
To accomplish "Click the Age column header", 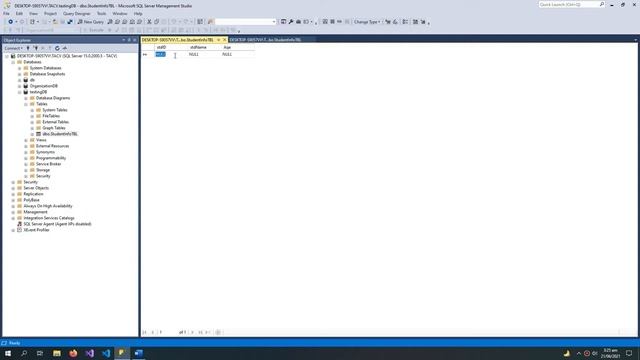I will [238, 47].
